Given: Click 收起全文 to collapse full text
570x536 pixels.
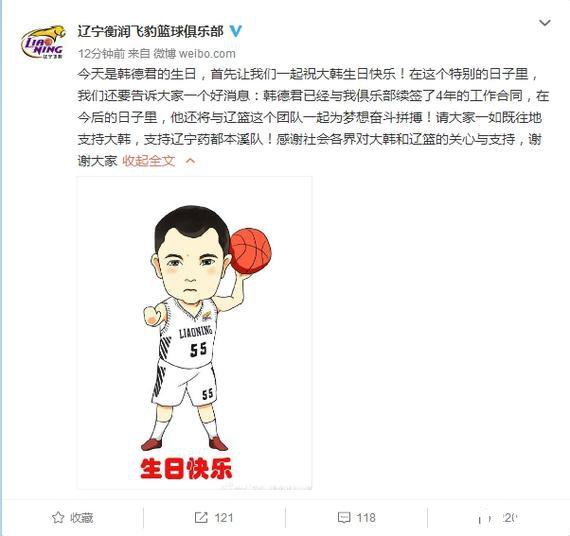Looking at the screenshot, I should click(149, 161).
